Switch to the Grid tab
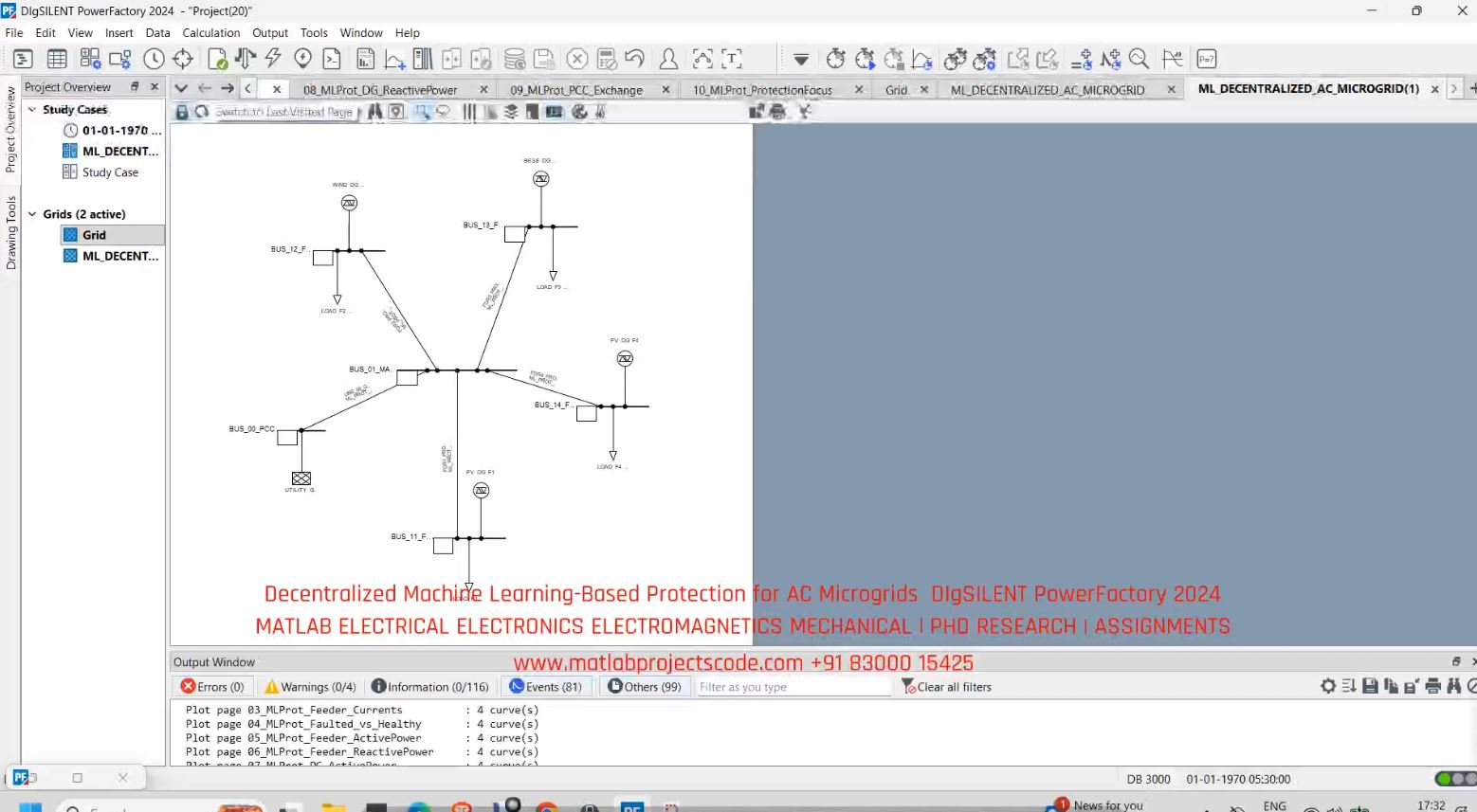1477x812 pixels. pyautogui.click(x=896, y=90)
